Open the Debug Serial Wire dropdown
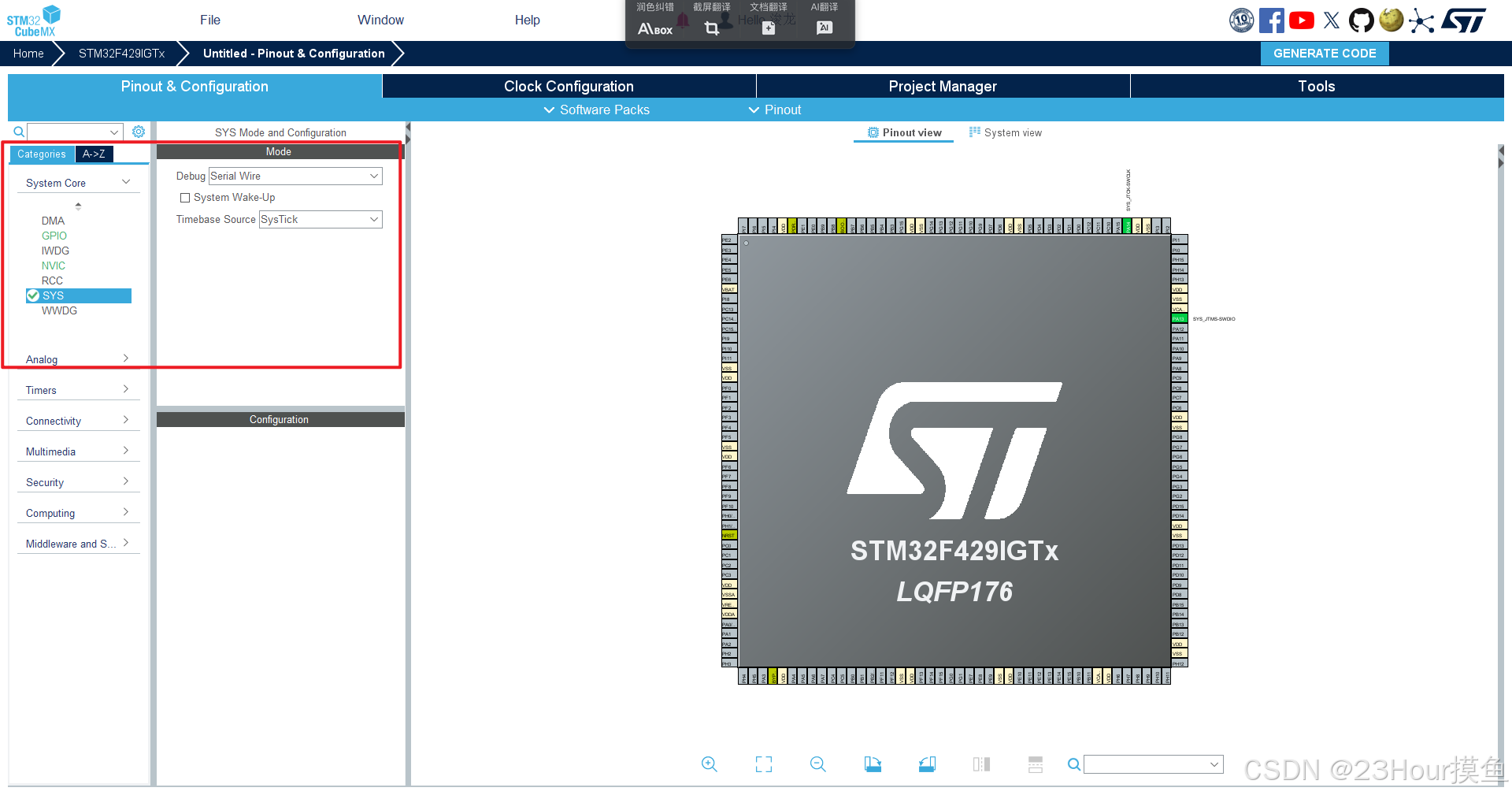The height and width of the screenshot is (795, 1512). point(373,176)
